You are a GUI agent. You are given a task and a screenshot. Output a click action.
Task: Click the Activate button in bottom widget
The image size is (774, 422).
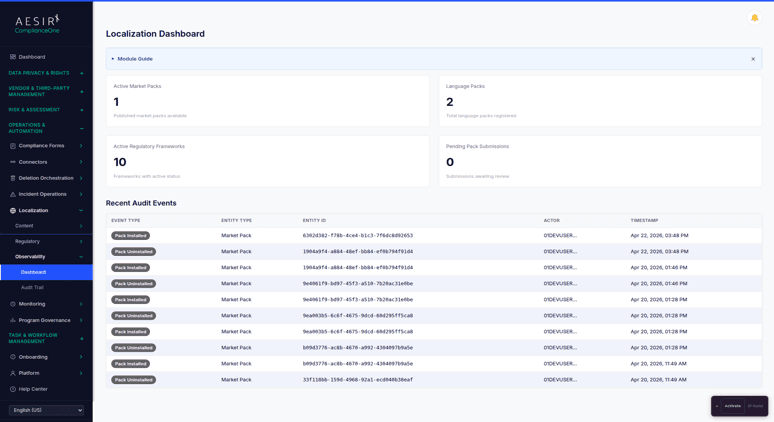[x=733, y=406]
